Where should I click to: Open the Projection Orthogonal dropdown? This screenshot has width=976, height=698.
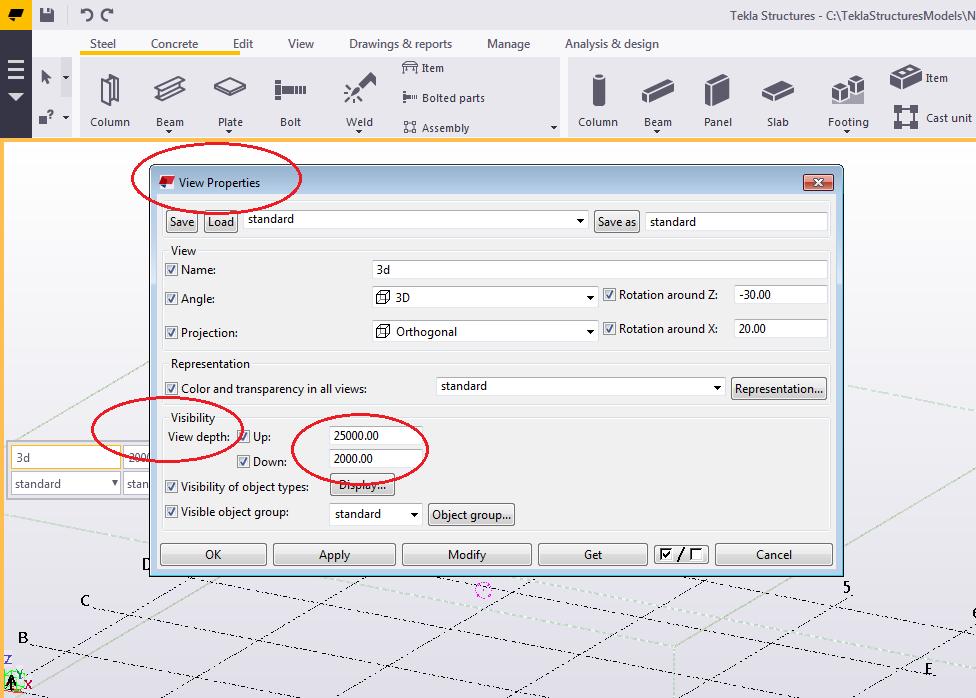point(589,332)
